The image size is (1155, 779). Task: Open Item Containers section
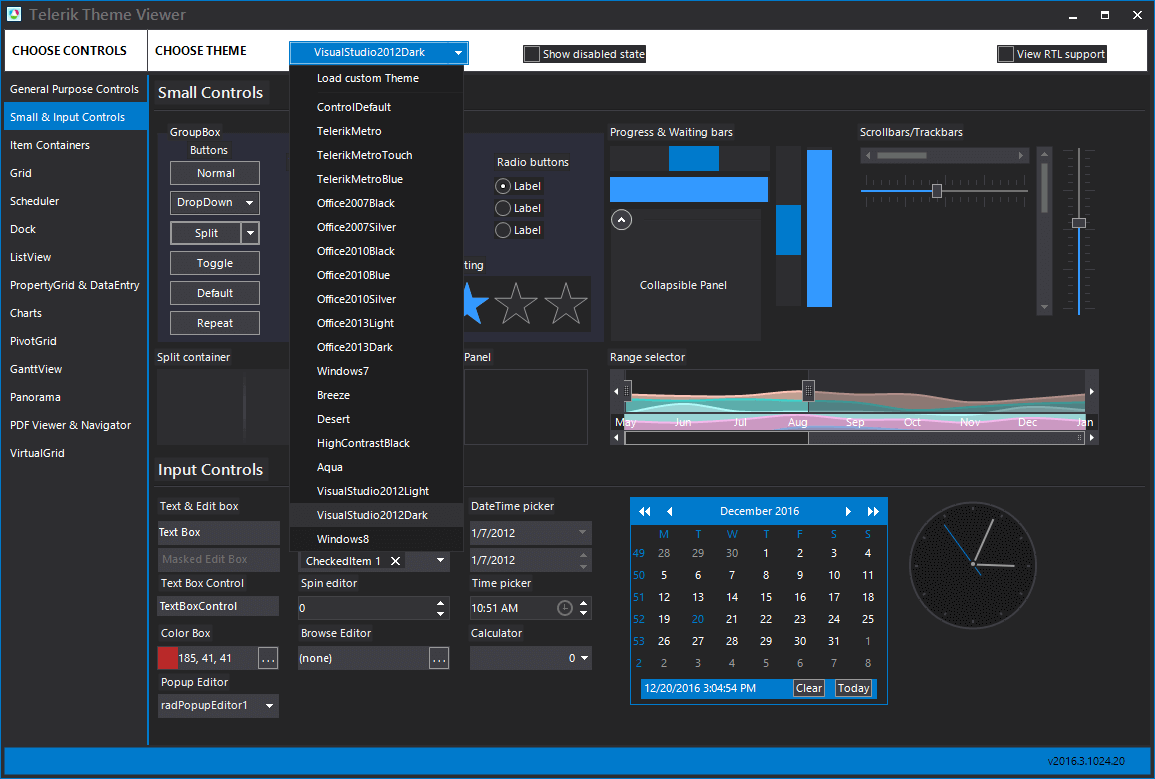(74, 145)
